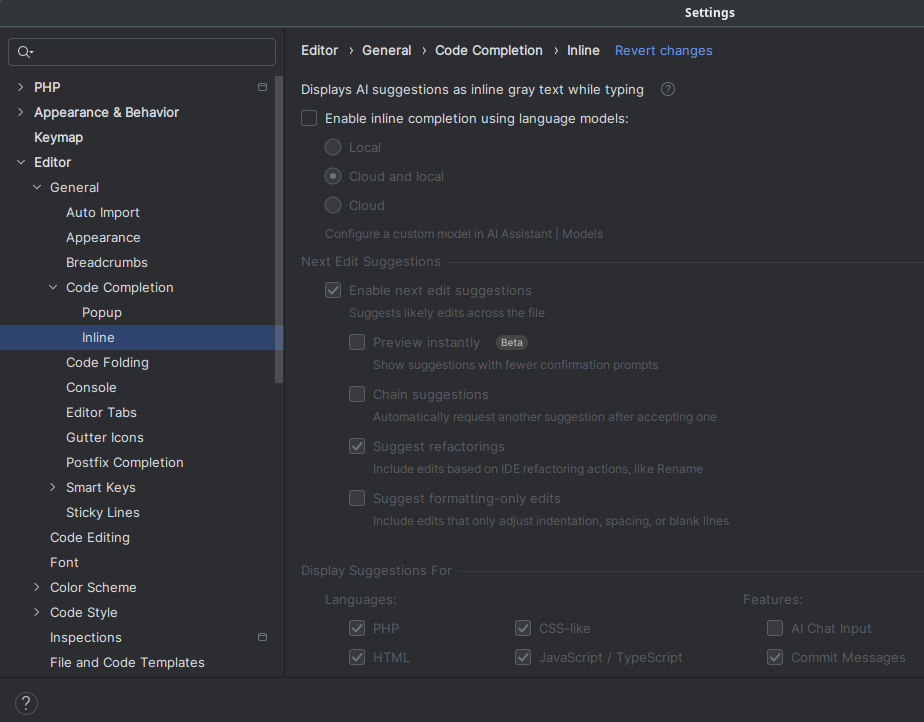The width and height of the screenshot is (924, 722).
Task: Check the AI Chat Input feature
Action: [x=775, y=628]
